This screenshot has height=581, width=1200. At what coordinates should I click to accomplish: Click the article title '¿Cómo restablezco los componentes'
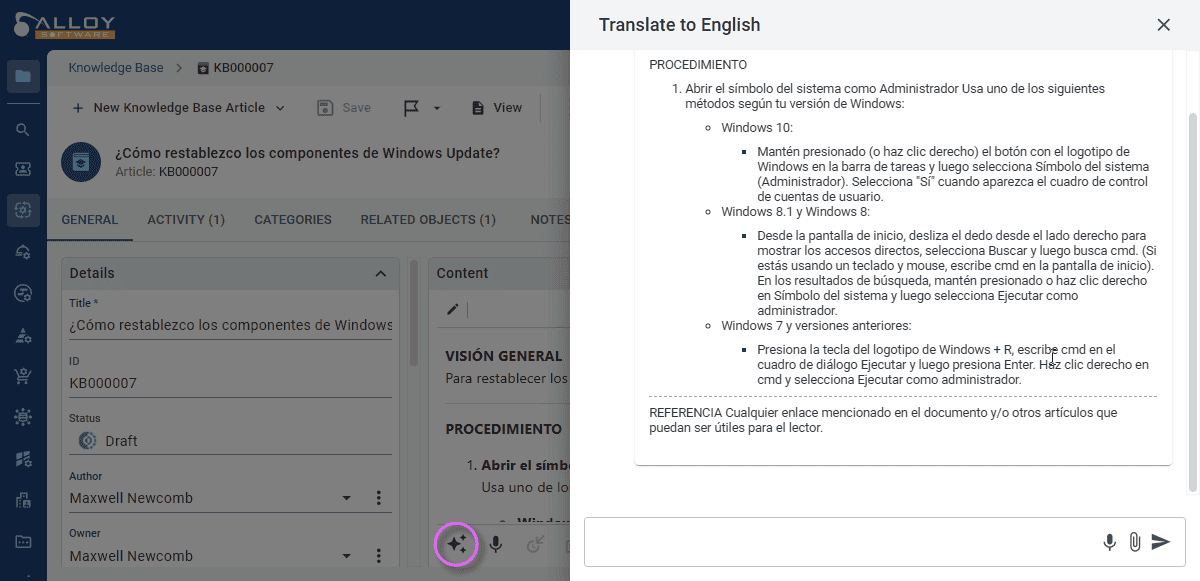[307, 153]
